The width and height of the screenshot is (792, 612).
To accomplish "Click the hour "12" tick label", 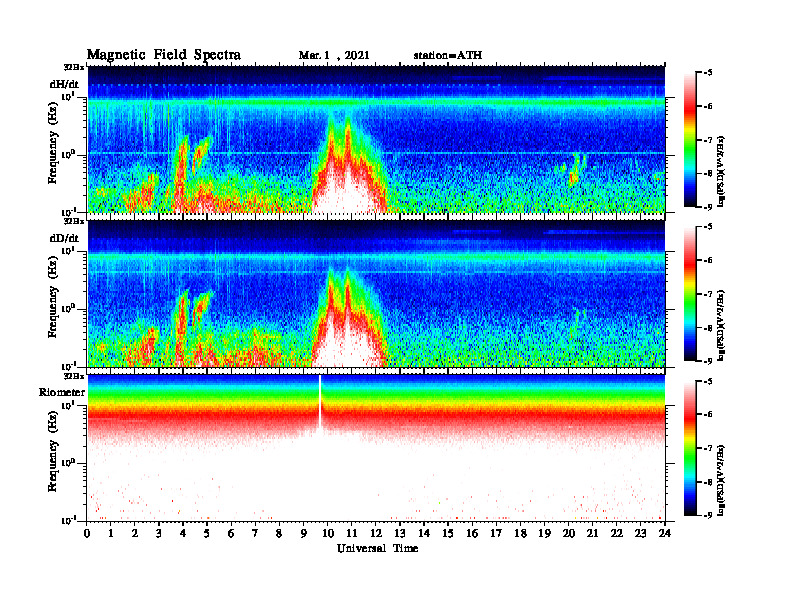I will (x=376, y=534).
